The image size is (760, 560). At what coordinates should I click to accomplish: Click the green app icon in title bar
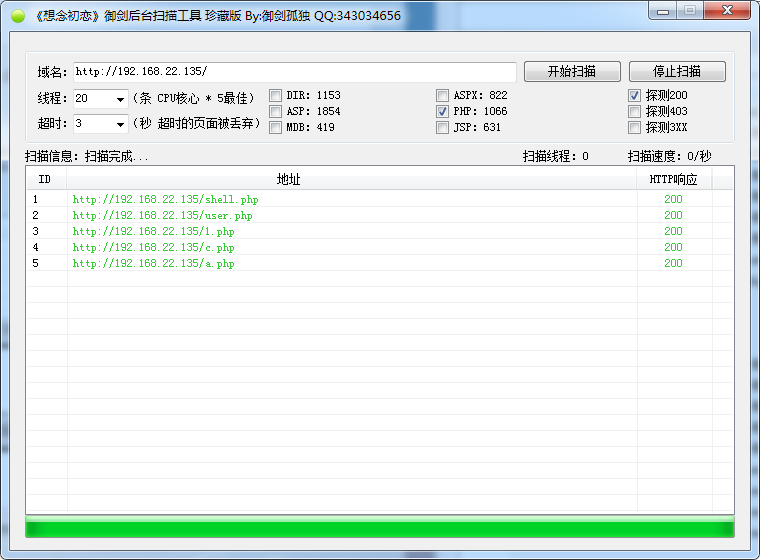click(x=18, y=16)
